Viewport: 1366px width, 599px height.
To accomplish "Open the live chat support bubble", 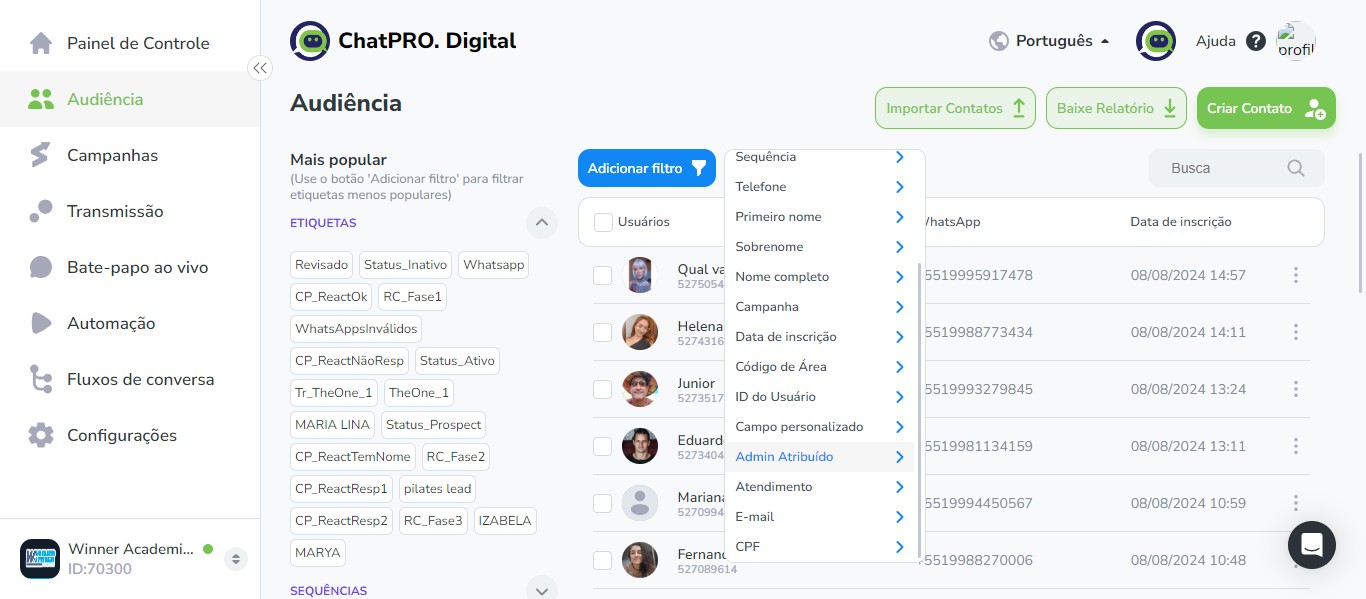I will click(1312, 545).
